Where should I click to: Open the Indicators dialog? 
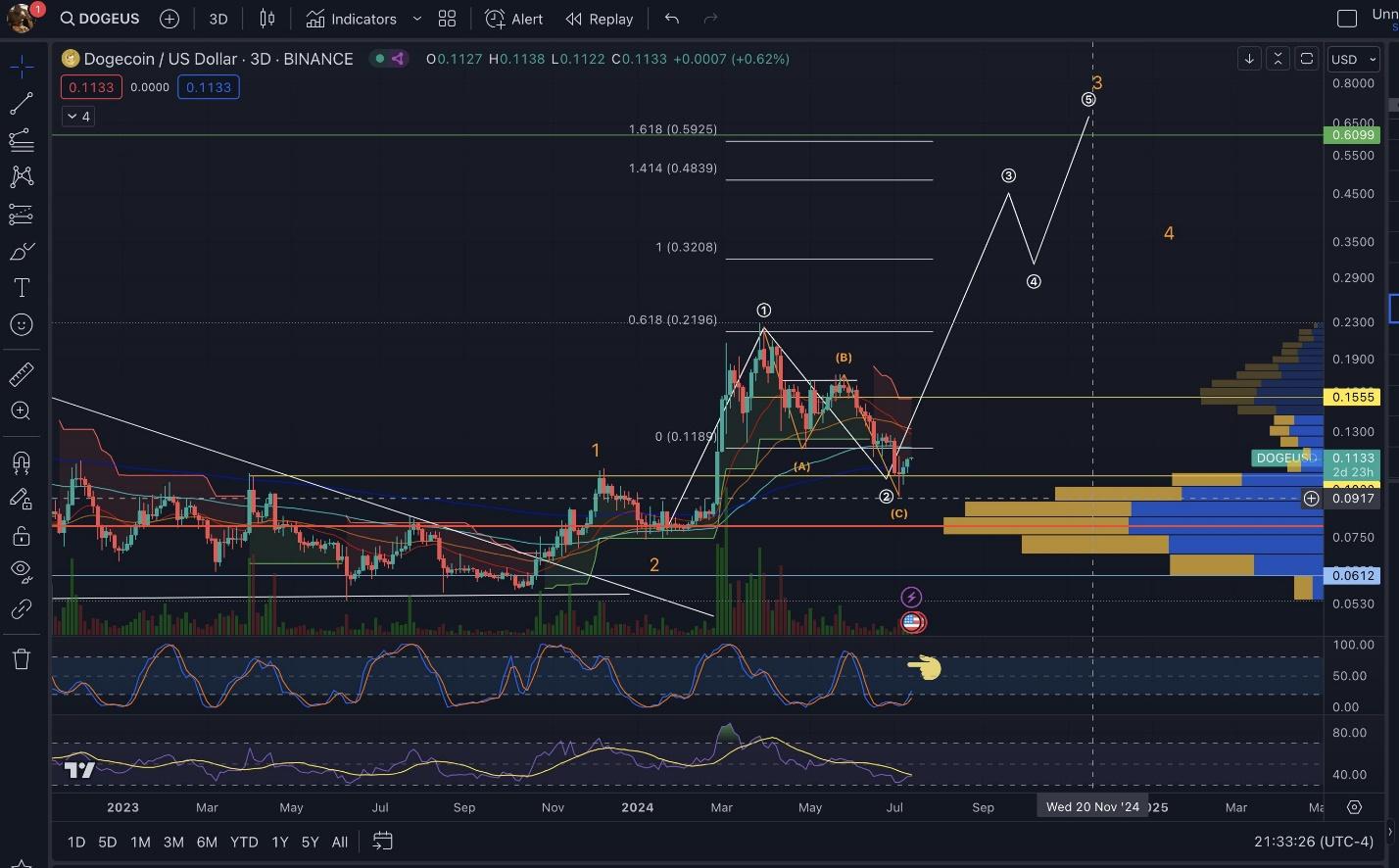point(352,19)
